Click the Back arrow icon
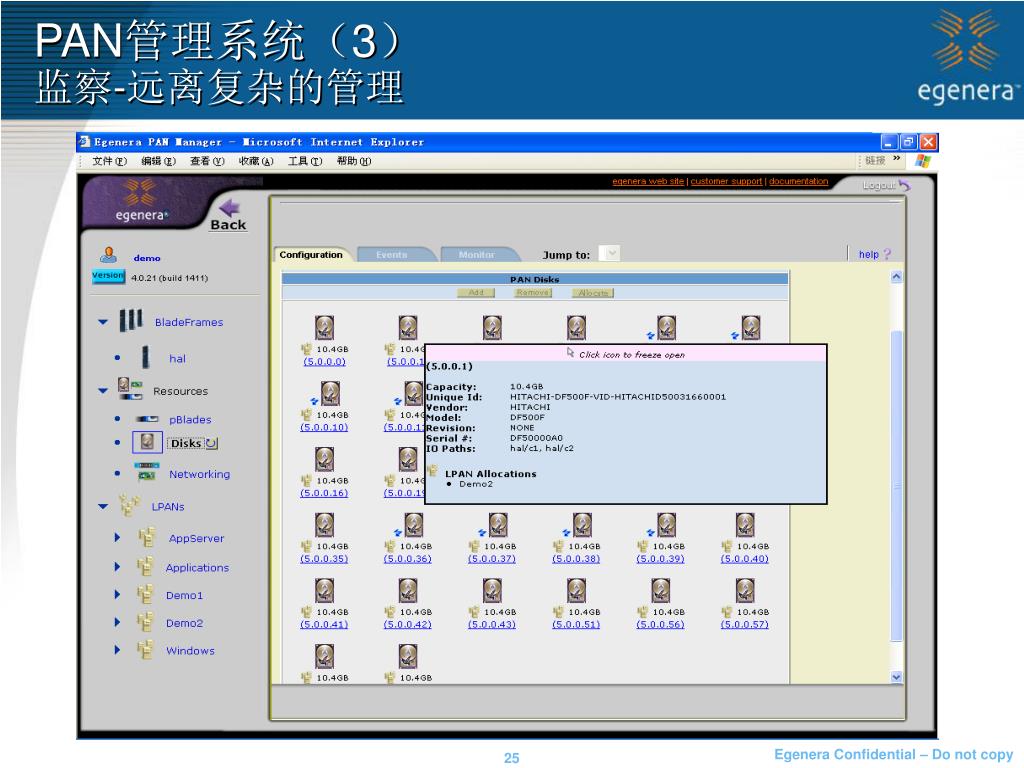Screen dimensions: 1024x768 (x=230, y=208)
